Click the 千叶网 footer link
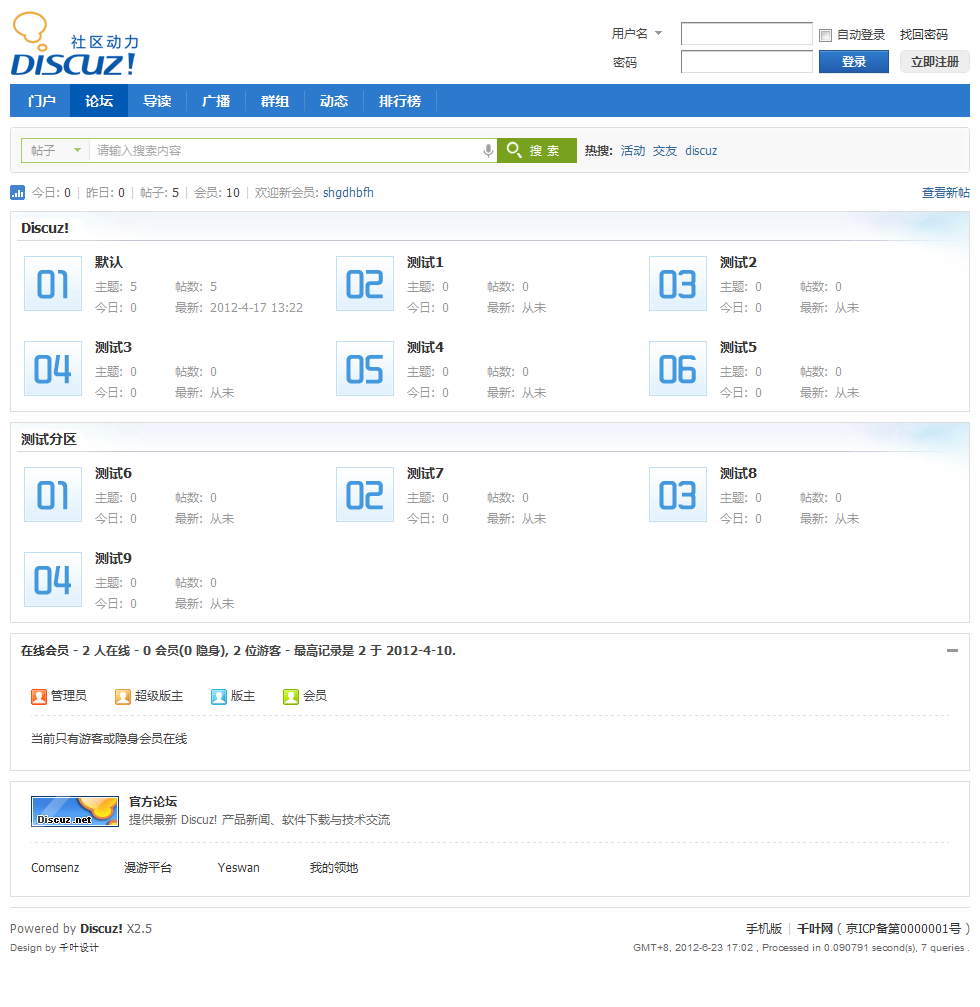The image size is (980, 1007). pos(814,929)
